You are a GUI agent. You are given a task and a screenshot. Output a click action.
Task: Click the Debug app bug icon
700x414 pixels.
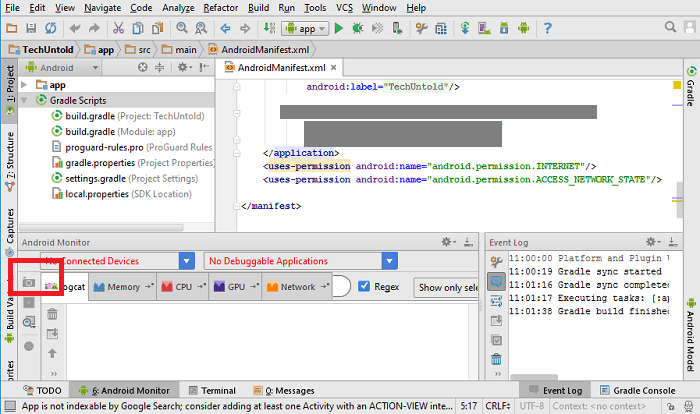[x=358, y=28]
